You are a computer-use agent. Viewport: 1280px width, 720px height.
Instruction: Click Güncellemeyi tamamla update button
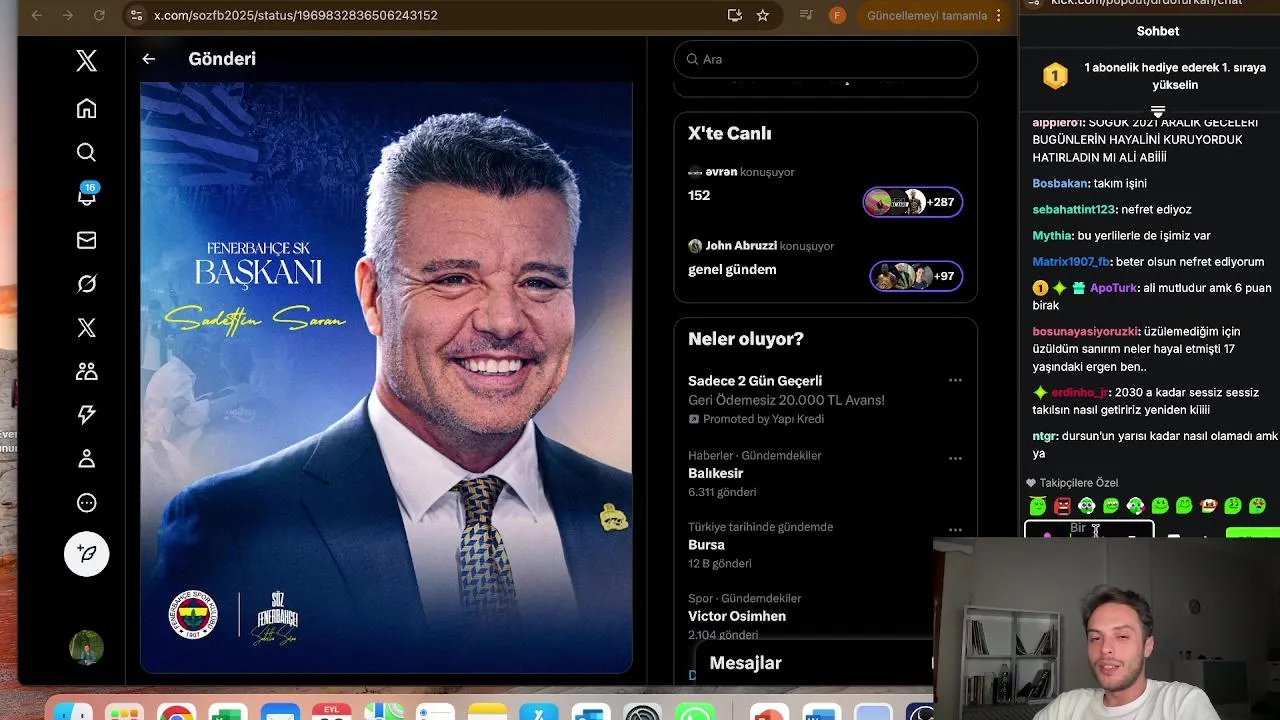coord(927,15)
